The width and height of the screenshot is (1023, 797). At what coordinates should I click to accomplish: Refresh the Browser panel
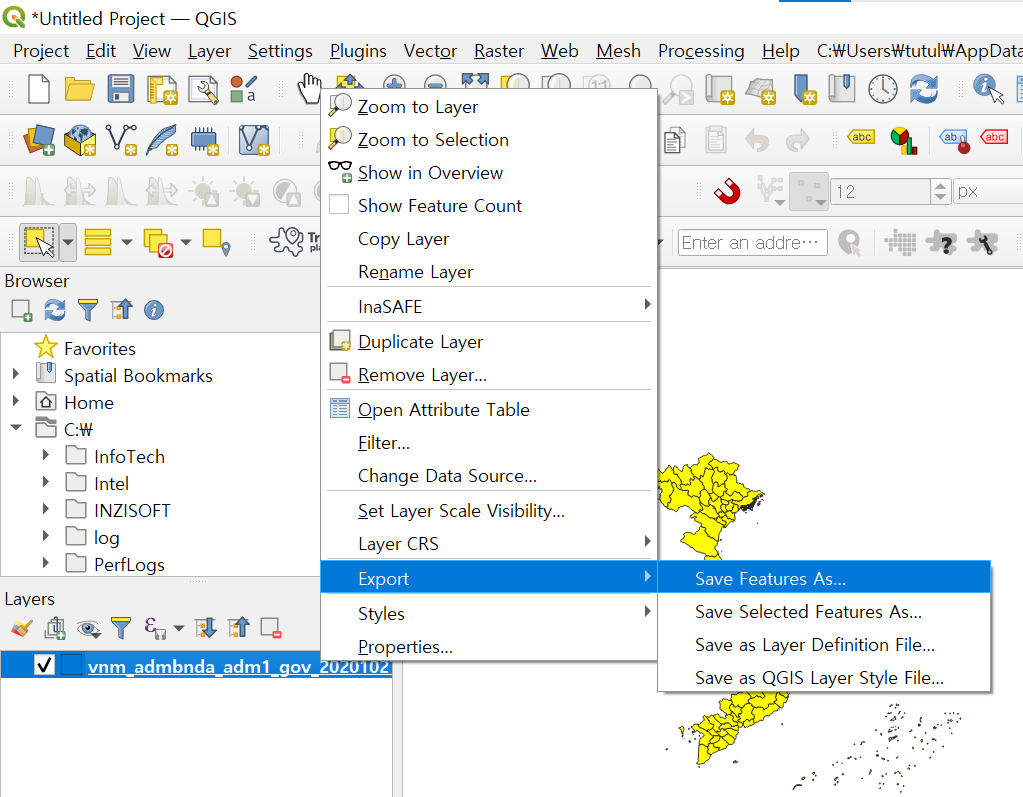coord(55,310)
